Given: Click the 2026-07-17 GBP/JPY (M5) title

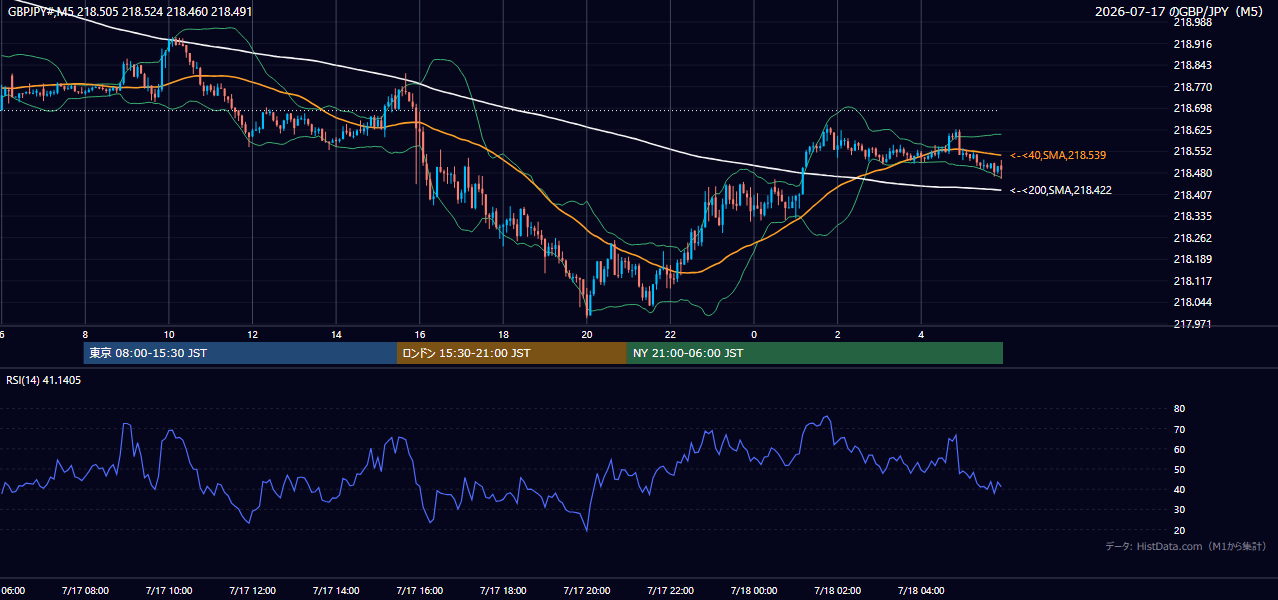Looking at the screenshot, I should 1181,12.
